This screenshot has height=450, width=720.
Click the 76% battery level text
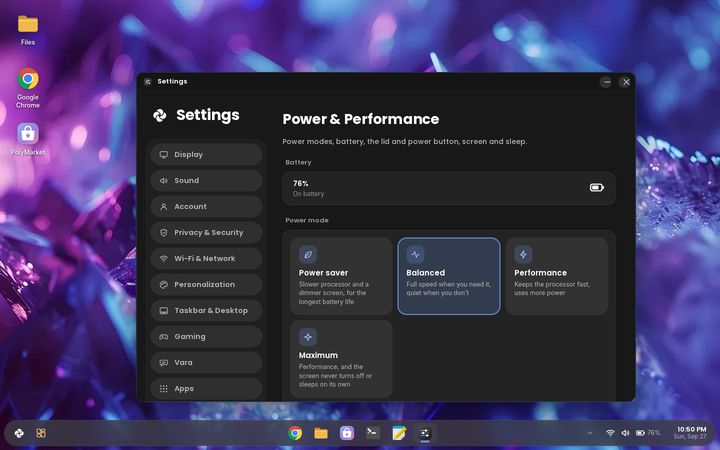[x=301, y=183]
